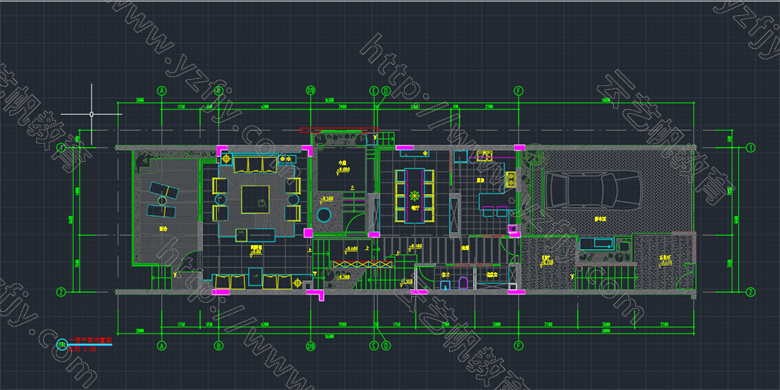780x390 pixels.
Task: Click the kitchen stove burners symbol
Action: pos(510,179)
